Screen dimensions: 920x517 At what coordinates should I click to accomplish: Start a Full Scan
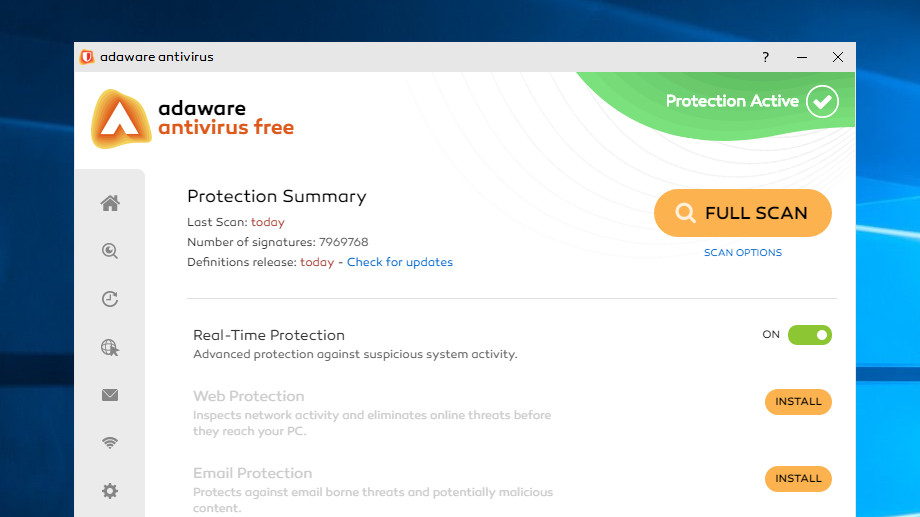point(743,213)
